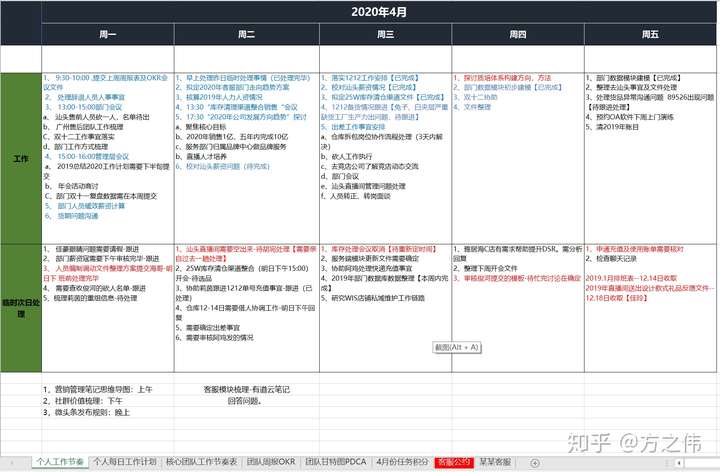This screenshot has height=472, width=720.
Task: Open the red 客服公约 sheet tab
Action: coord(454,462)
